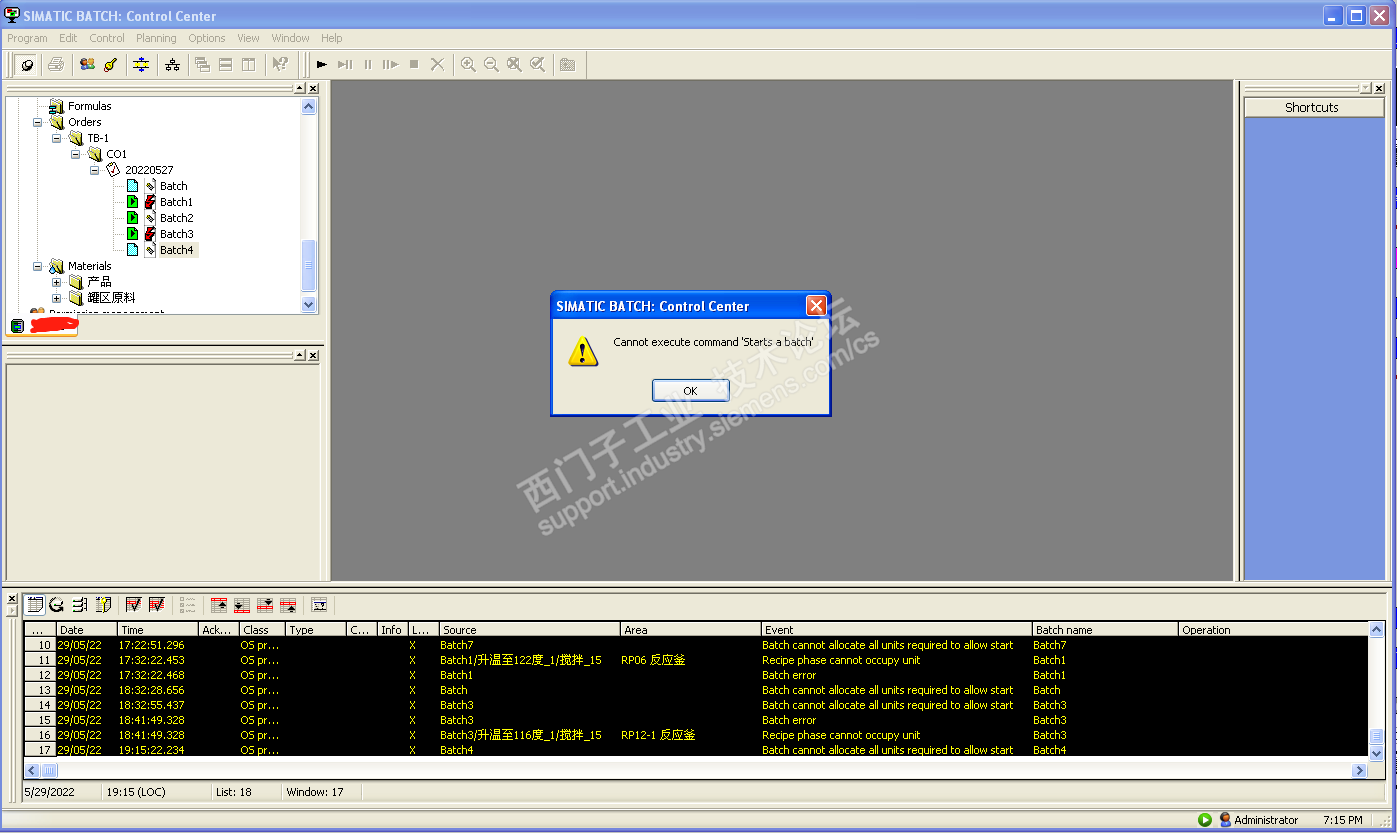1397x833 pixels.
Task: Open the Help menu
Action: 332,38
